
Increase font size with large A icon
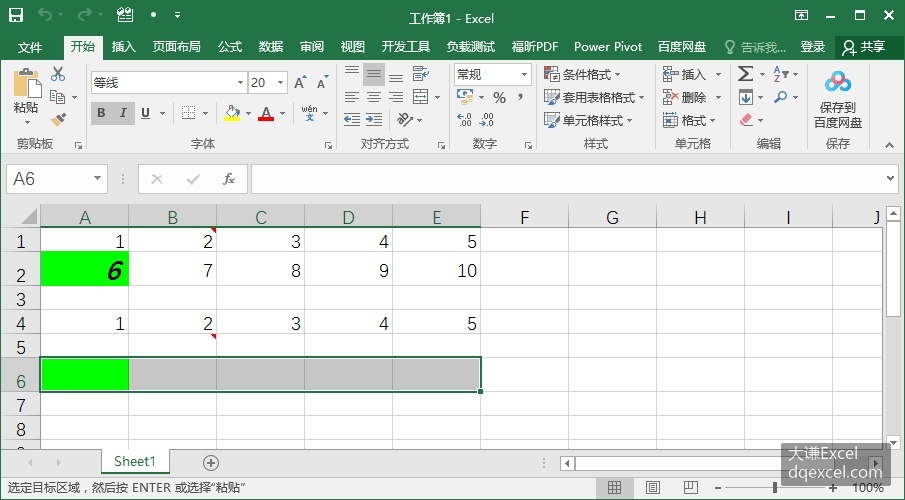click(x=300, y=83)
